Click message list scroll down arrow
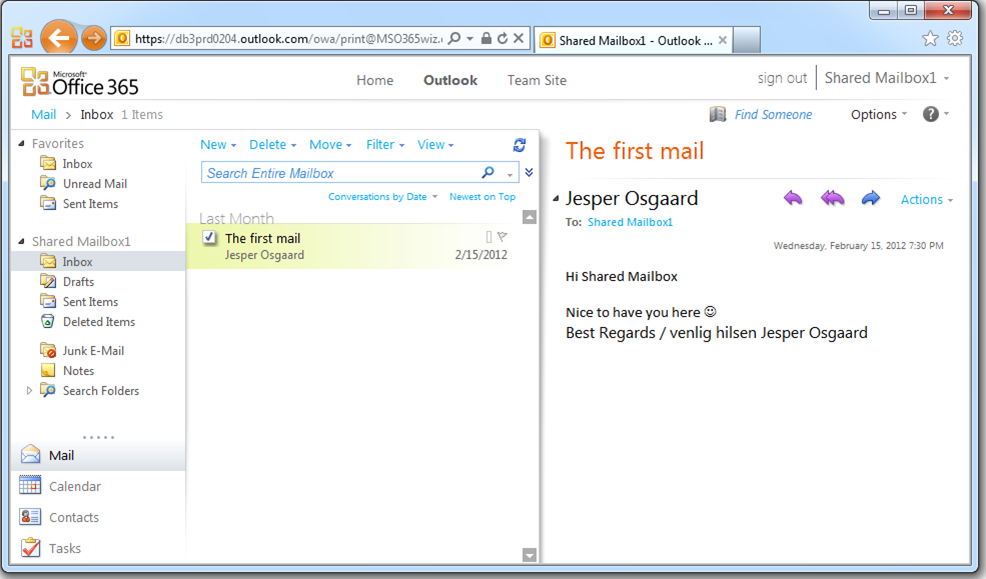 [x=529, y=555]
